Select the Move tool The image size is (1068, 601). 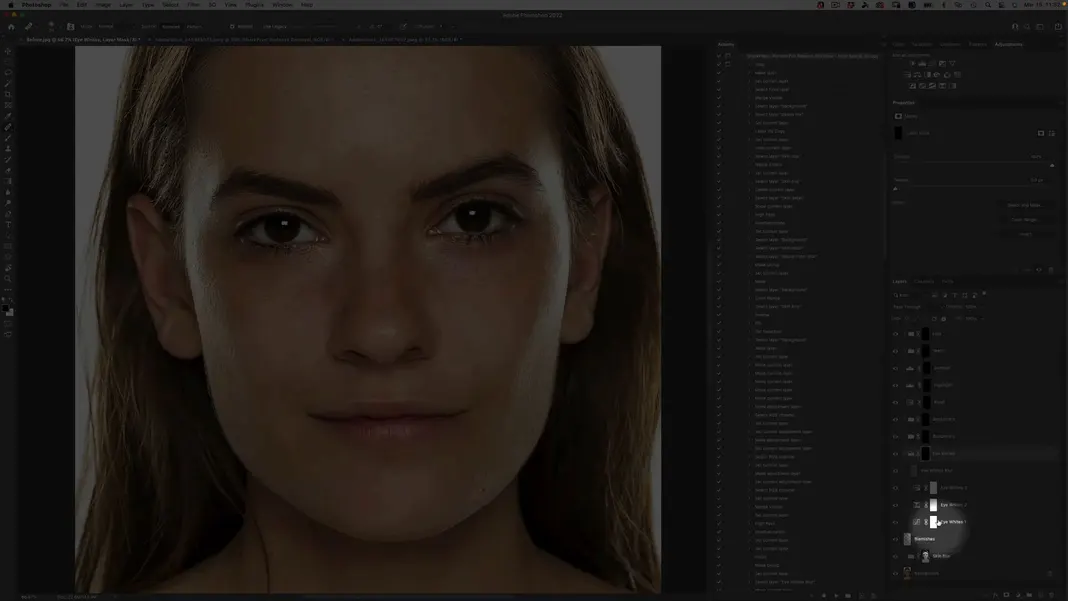8,51
